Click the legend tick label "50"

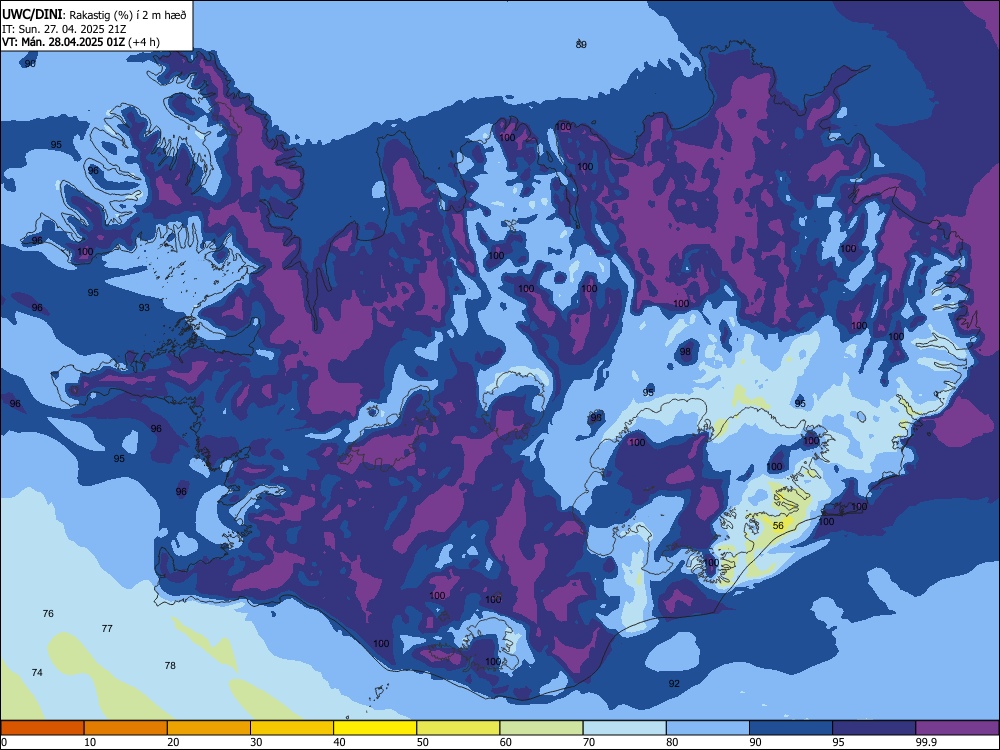(x=423, y=742)
